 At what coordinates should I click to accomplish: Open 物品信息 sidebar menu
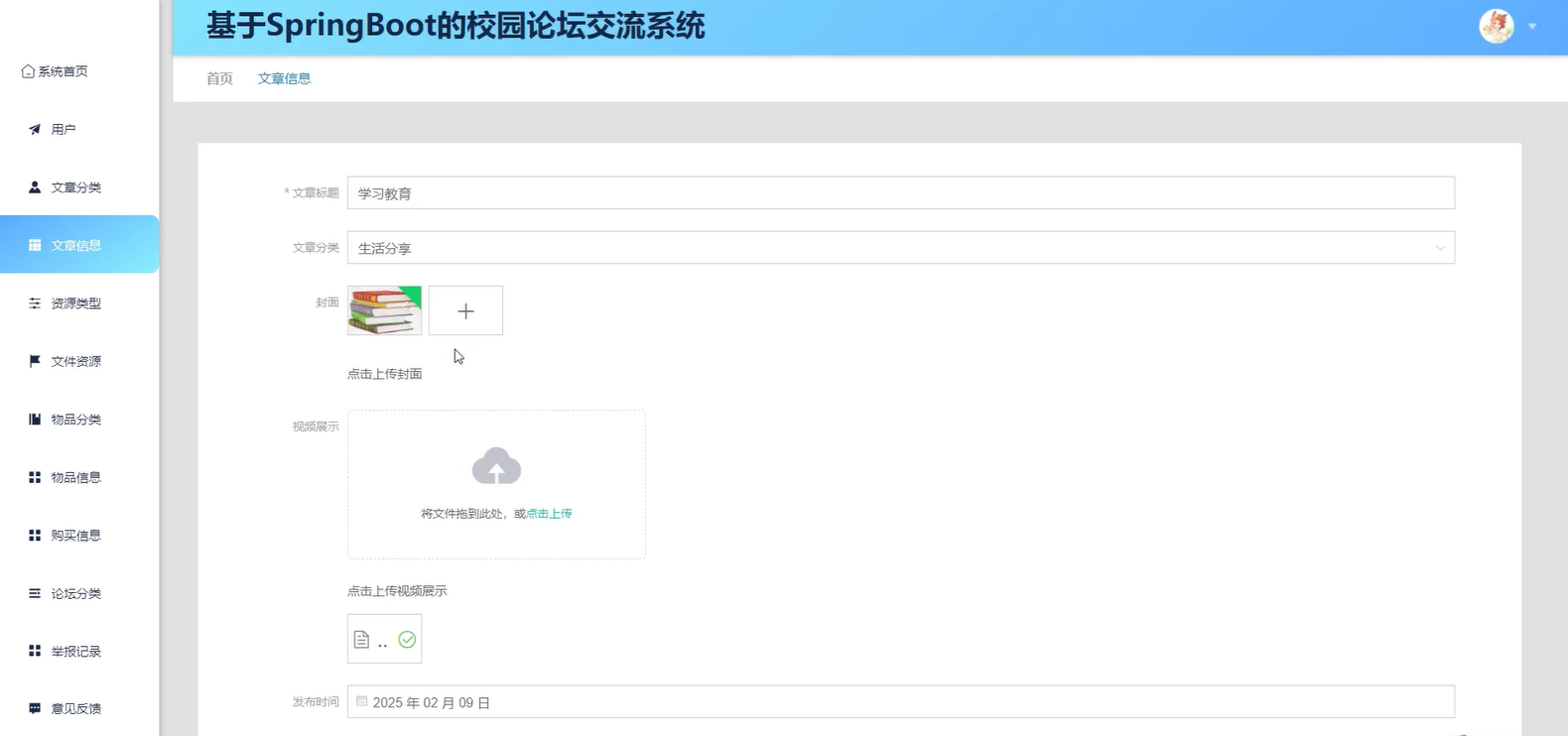pos(79,477)
